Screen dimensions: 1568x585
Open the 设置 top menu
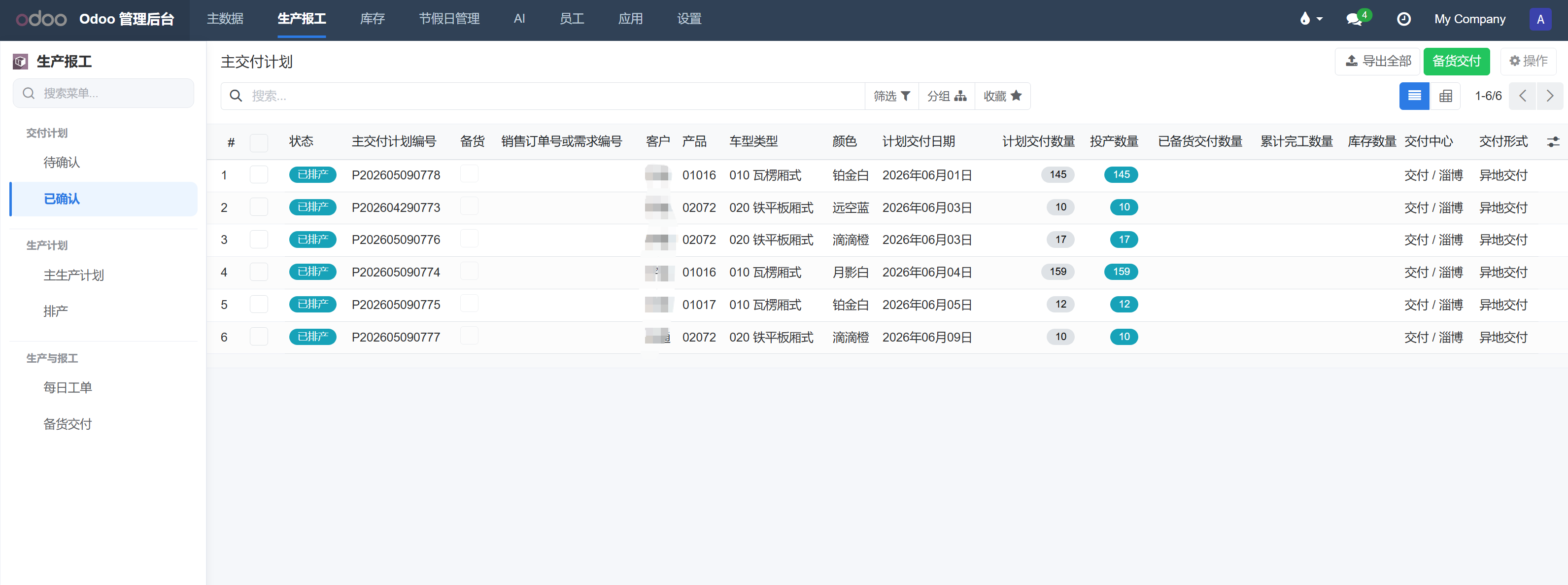(x=689, y=19)
